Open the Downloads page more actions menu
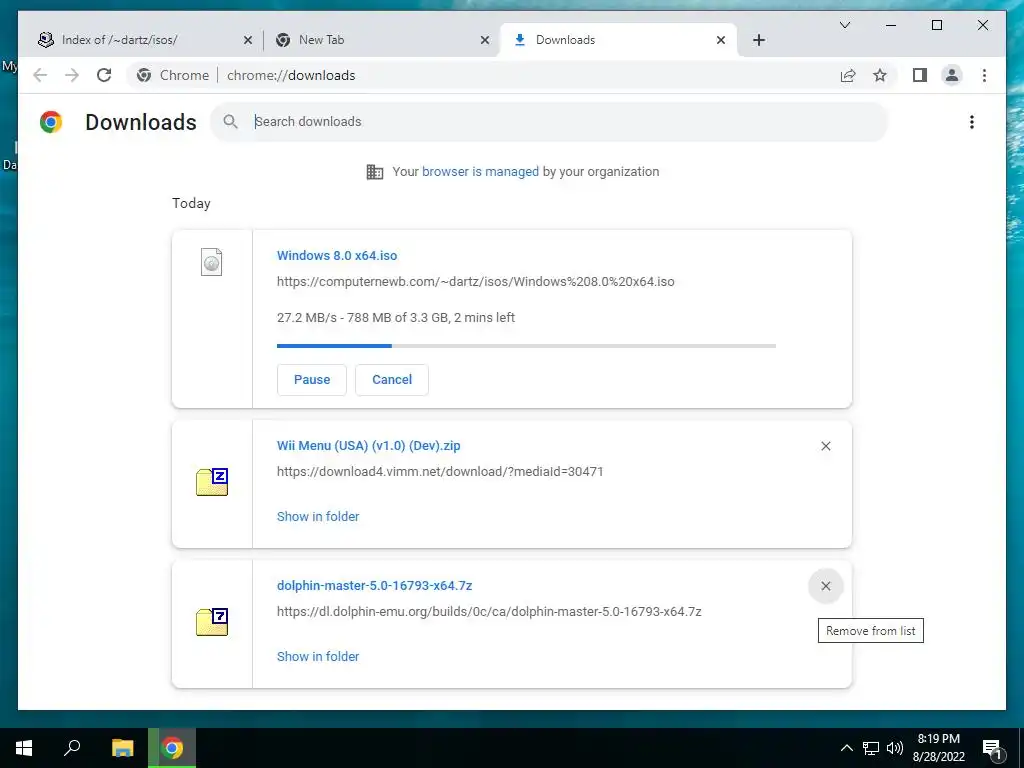This screenshot has height=768, width=1024. (972, 122)
